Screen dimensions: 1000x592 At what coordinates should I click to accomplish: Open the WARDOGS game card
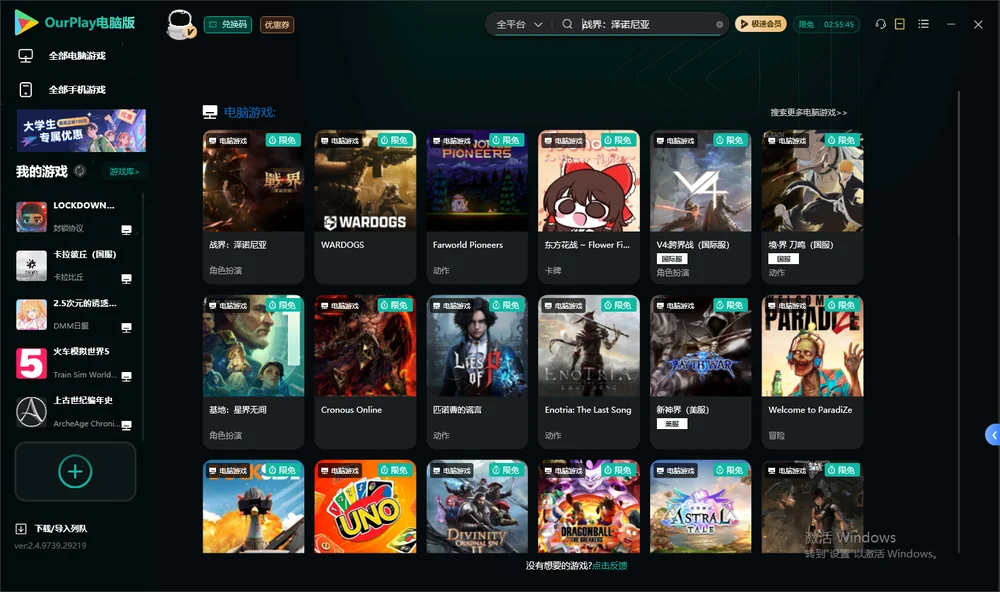coord(365,207)
